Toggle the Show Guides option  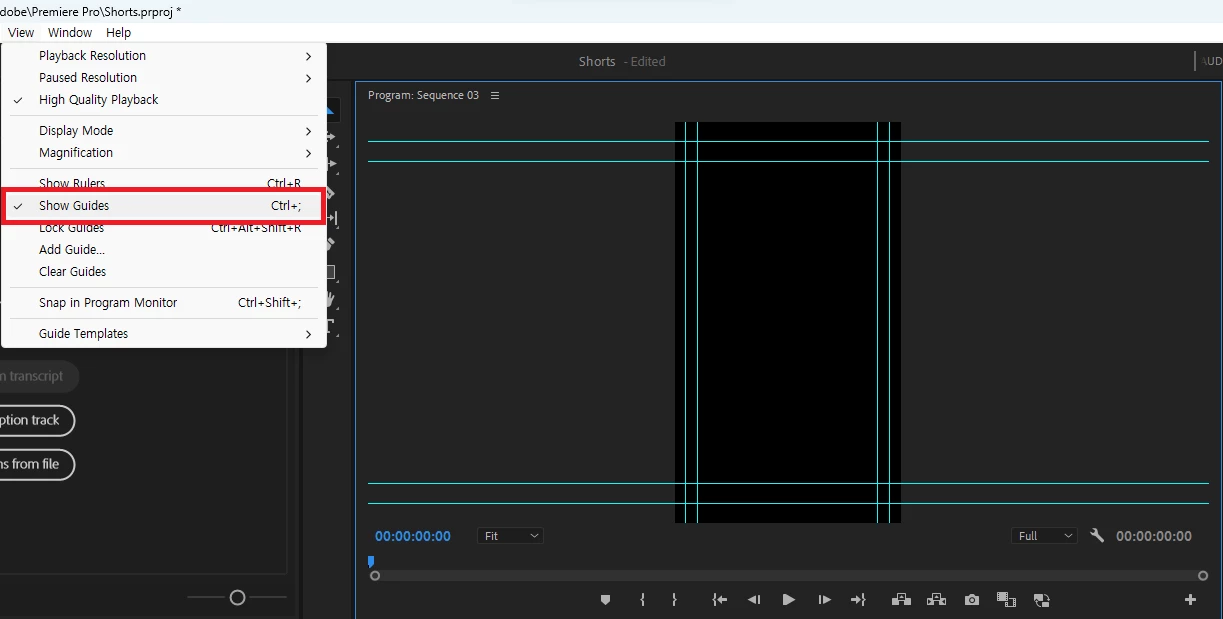164,206
